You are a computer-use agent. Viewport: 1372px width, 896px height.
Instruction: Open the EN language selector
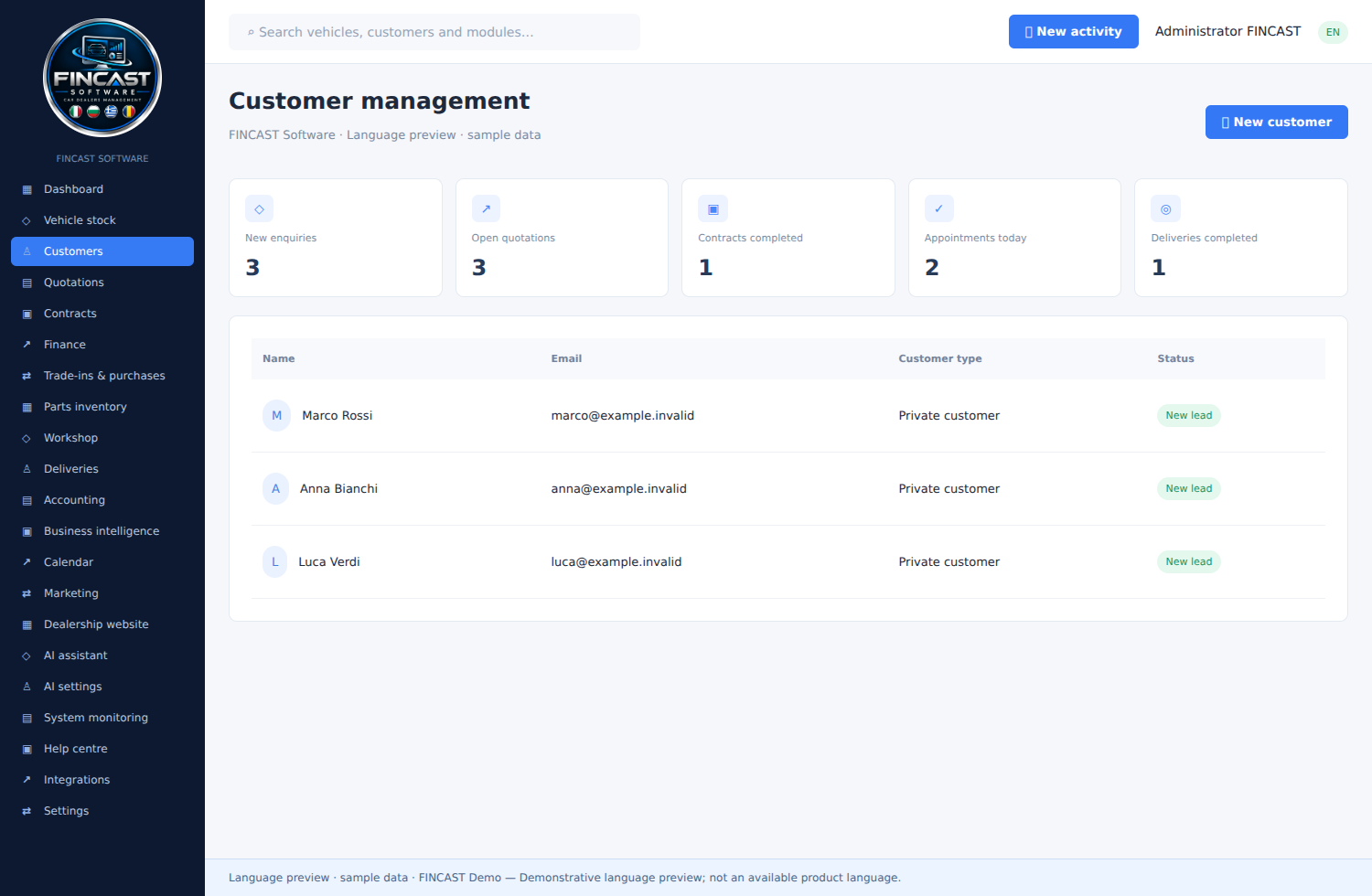1333,32
